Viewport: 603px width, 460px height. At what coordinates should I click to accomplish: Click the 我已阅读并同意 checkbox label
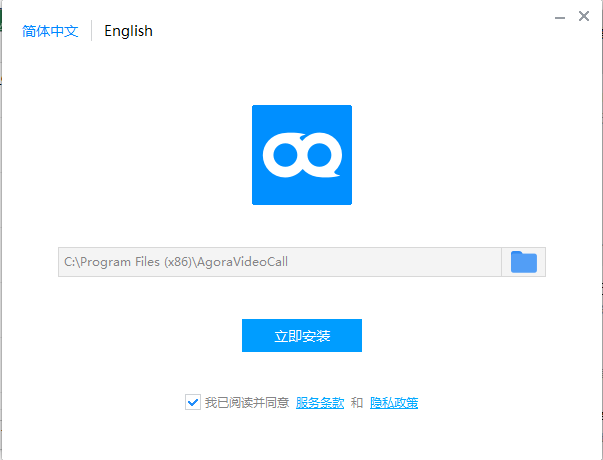click(x=247, y=403)
